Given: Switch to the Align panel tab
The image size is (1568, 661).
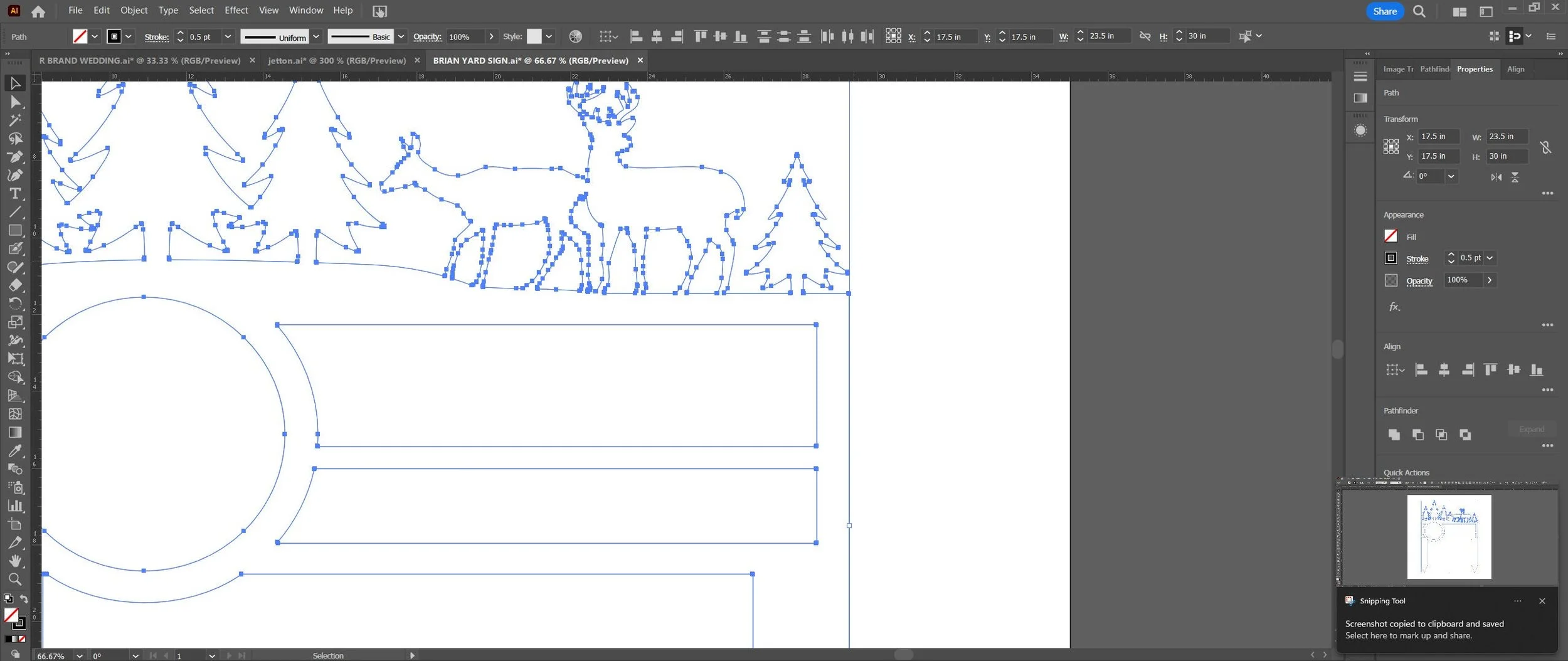Looking at the screenshot, I should click(x=1515, y=69).
